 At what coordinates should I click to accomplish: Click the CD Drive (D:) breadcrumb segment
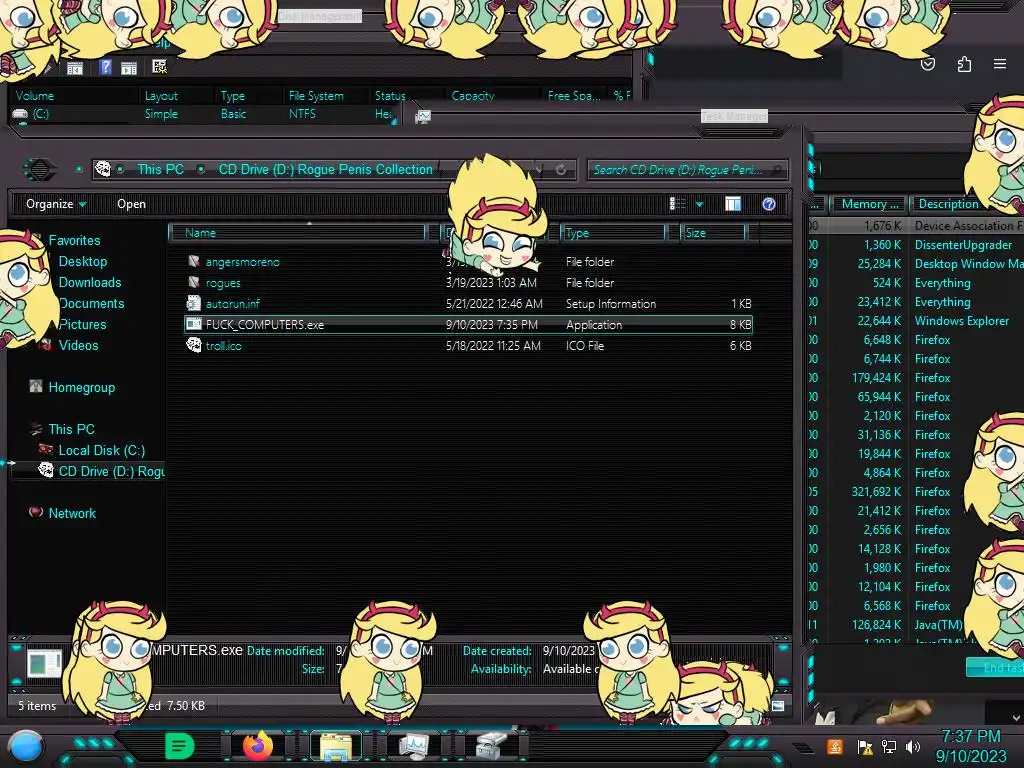click(x=325, y=169)
